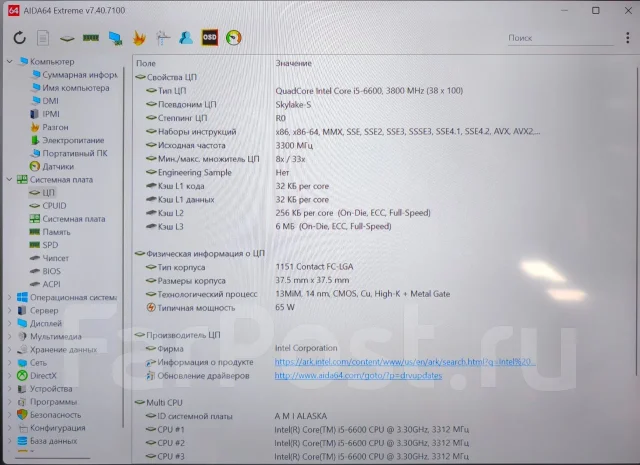Open the Разгон tree item
The image size is (640, 465).
(x=49, y=127)
